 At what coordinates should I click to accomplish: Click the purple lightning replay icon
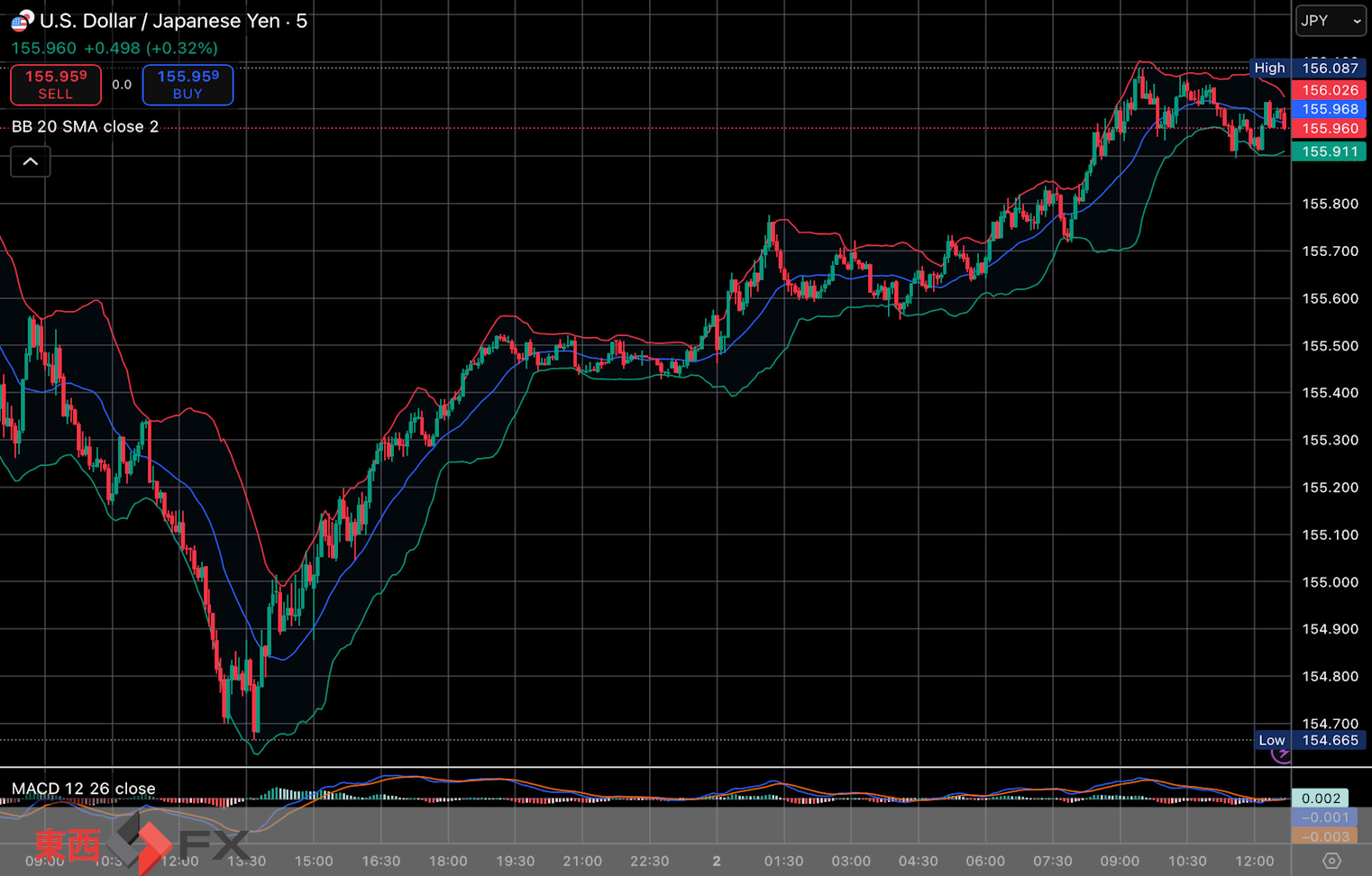click(x=1280, y=753)
